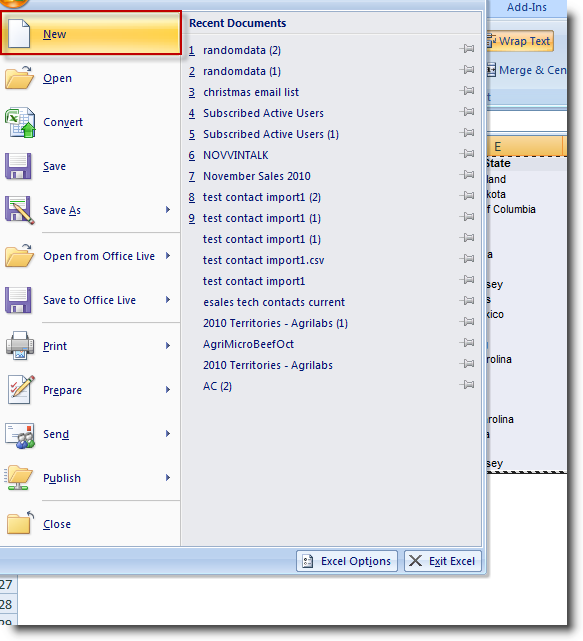Click the Print printer icon

click(x=20, y=346)
